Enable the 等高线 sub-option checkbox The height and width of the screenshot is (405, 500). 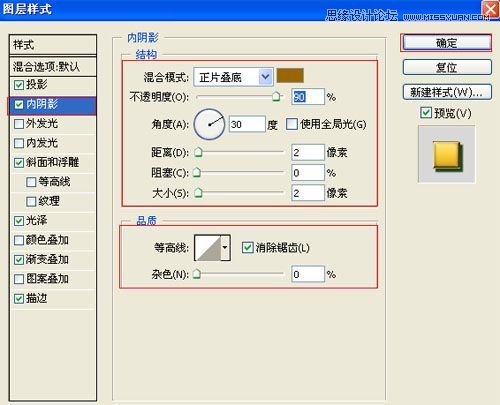point(31,182)
